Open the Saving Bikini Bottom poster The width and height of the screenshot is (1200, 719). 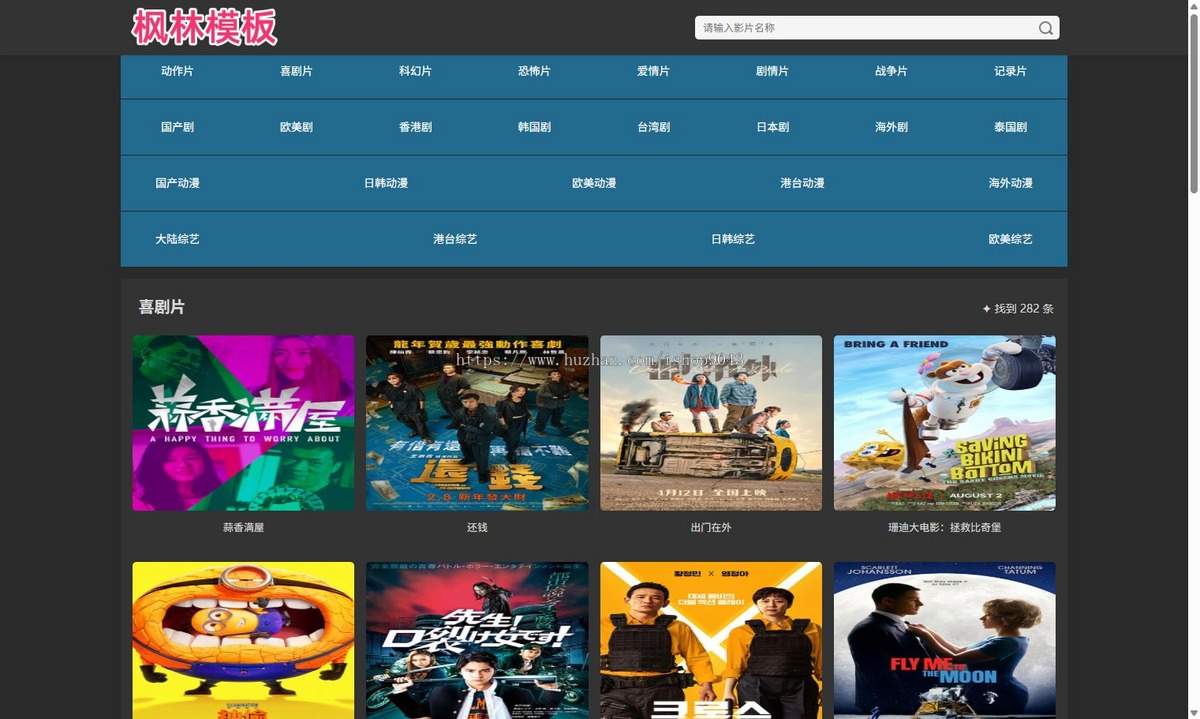[945, 423]
